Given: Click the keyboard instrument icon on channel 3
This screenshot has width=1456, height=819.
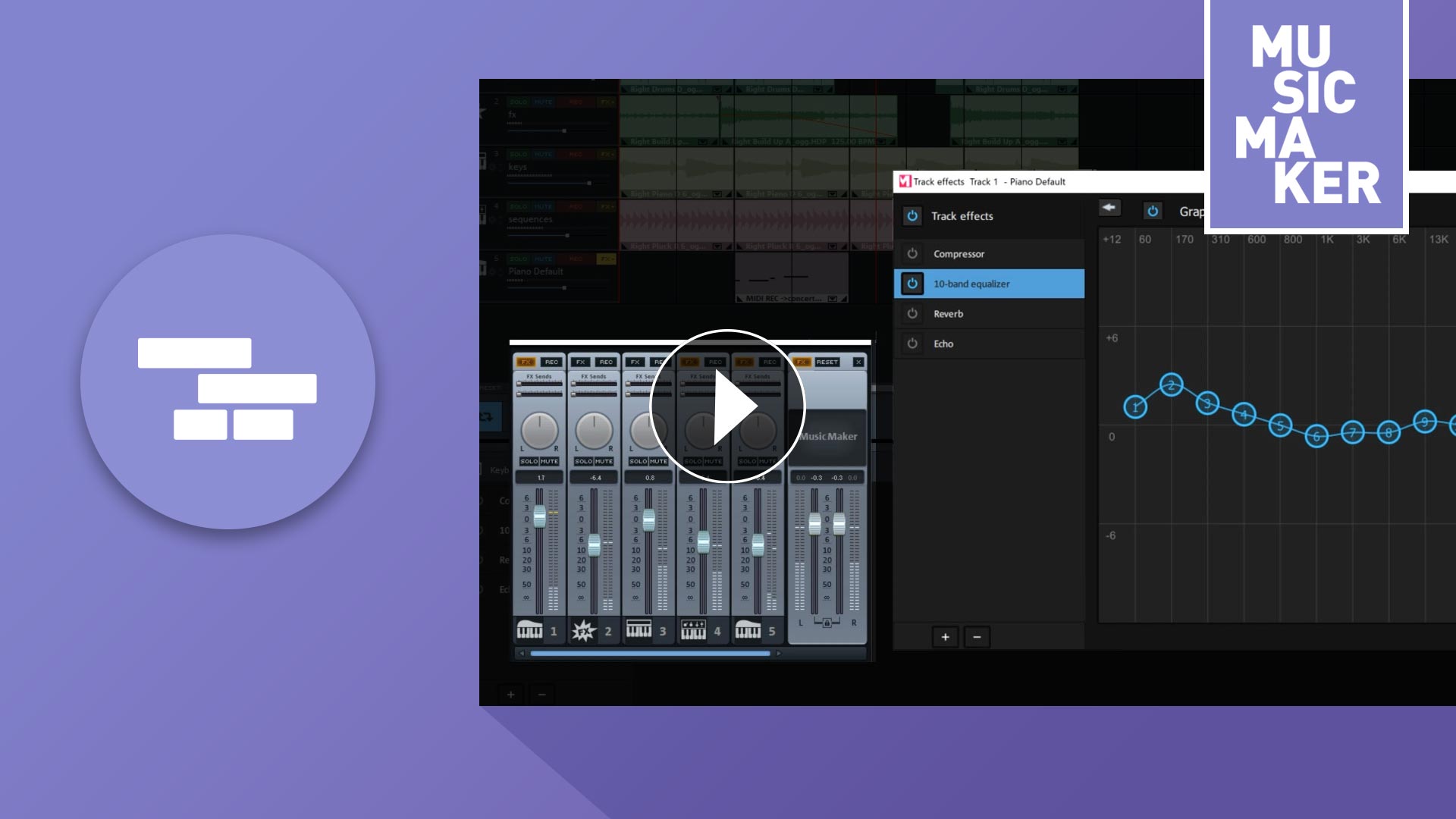Looking at the screenshot, I should point(639,629).
